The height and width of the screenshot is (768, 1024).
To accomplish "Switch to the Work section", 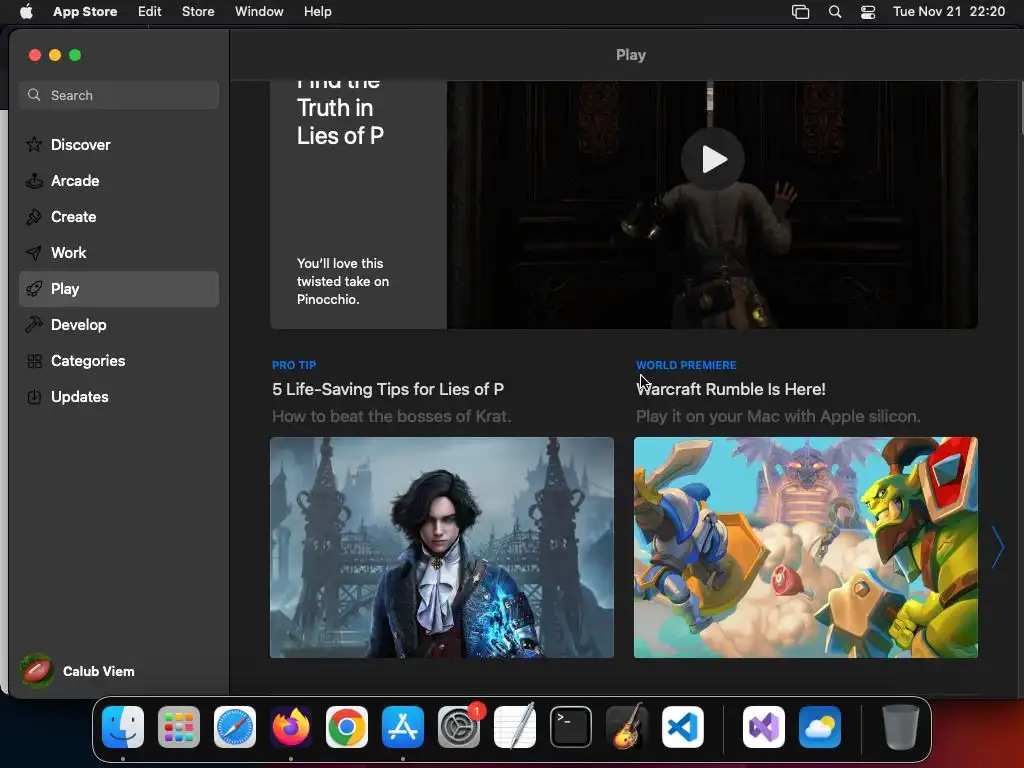I will coord(119,253).
